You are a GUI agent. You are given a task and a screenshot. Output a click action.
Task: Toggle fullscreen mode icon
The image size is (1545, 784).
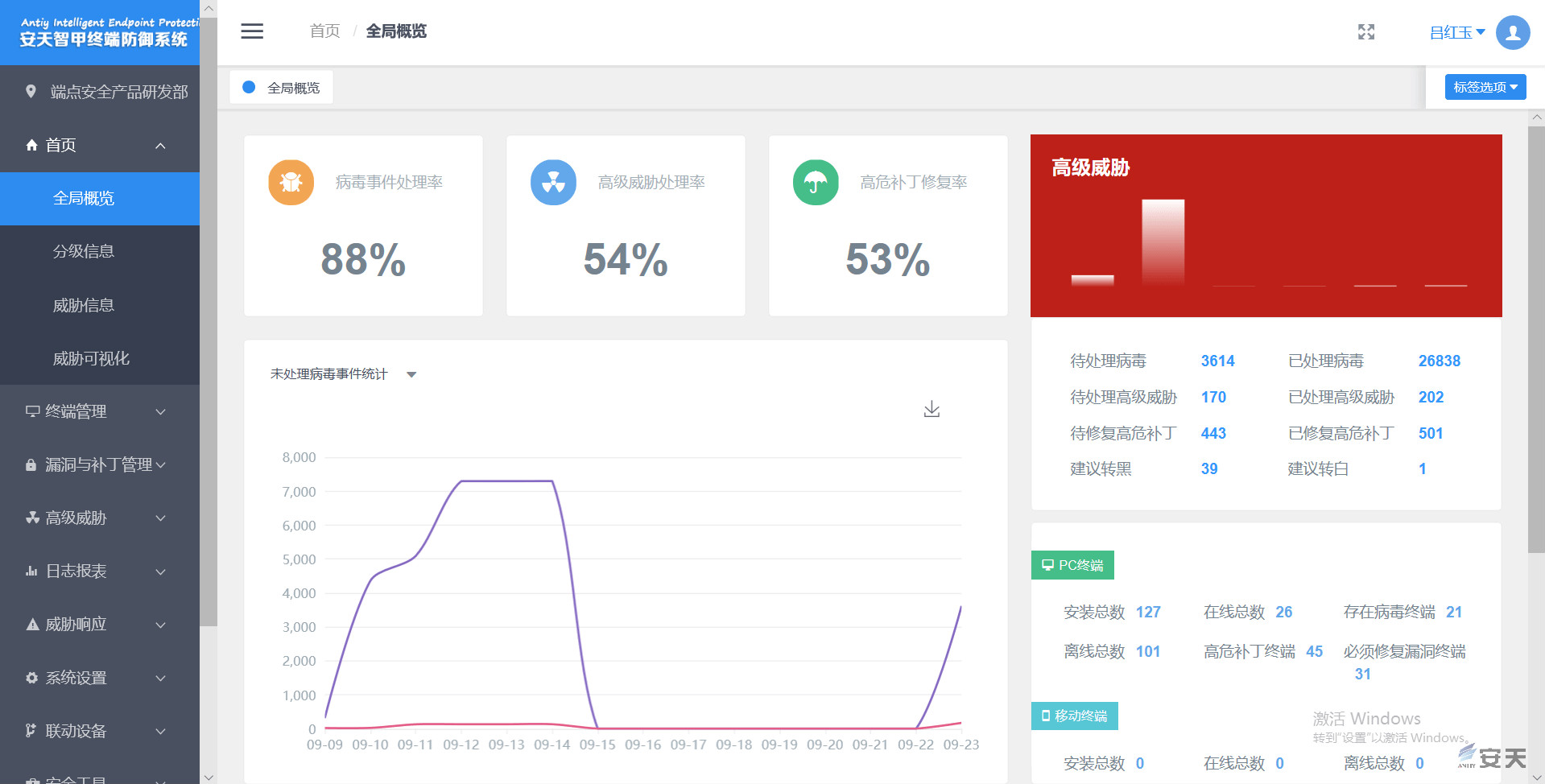click(x=1365, y=32)
